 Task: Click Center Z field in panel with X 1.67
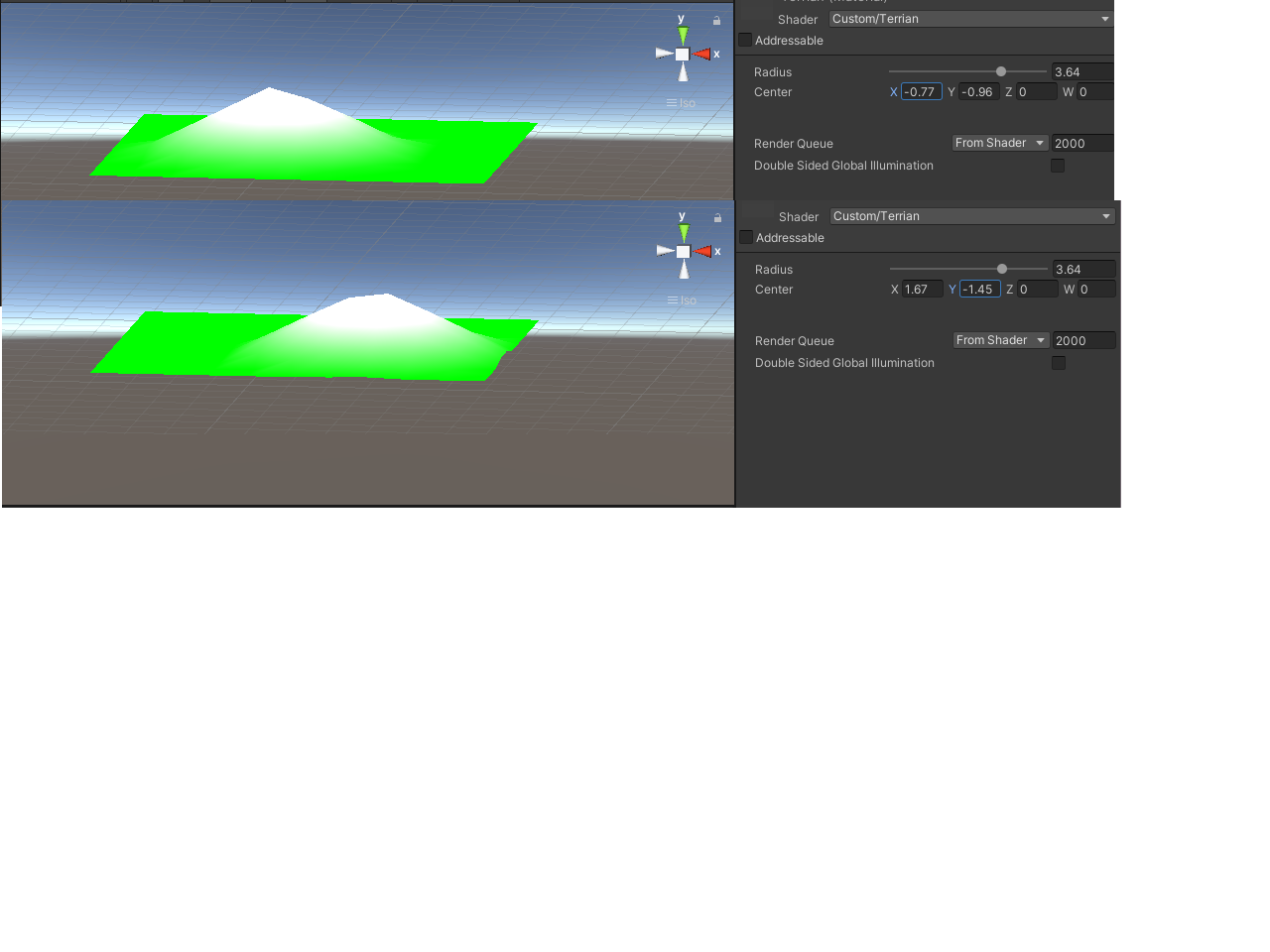pyautogui.click(x=1037, y=290)
